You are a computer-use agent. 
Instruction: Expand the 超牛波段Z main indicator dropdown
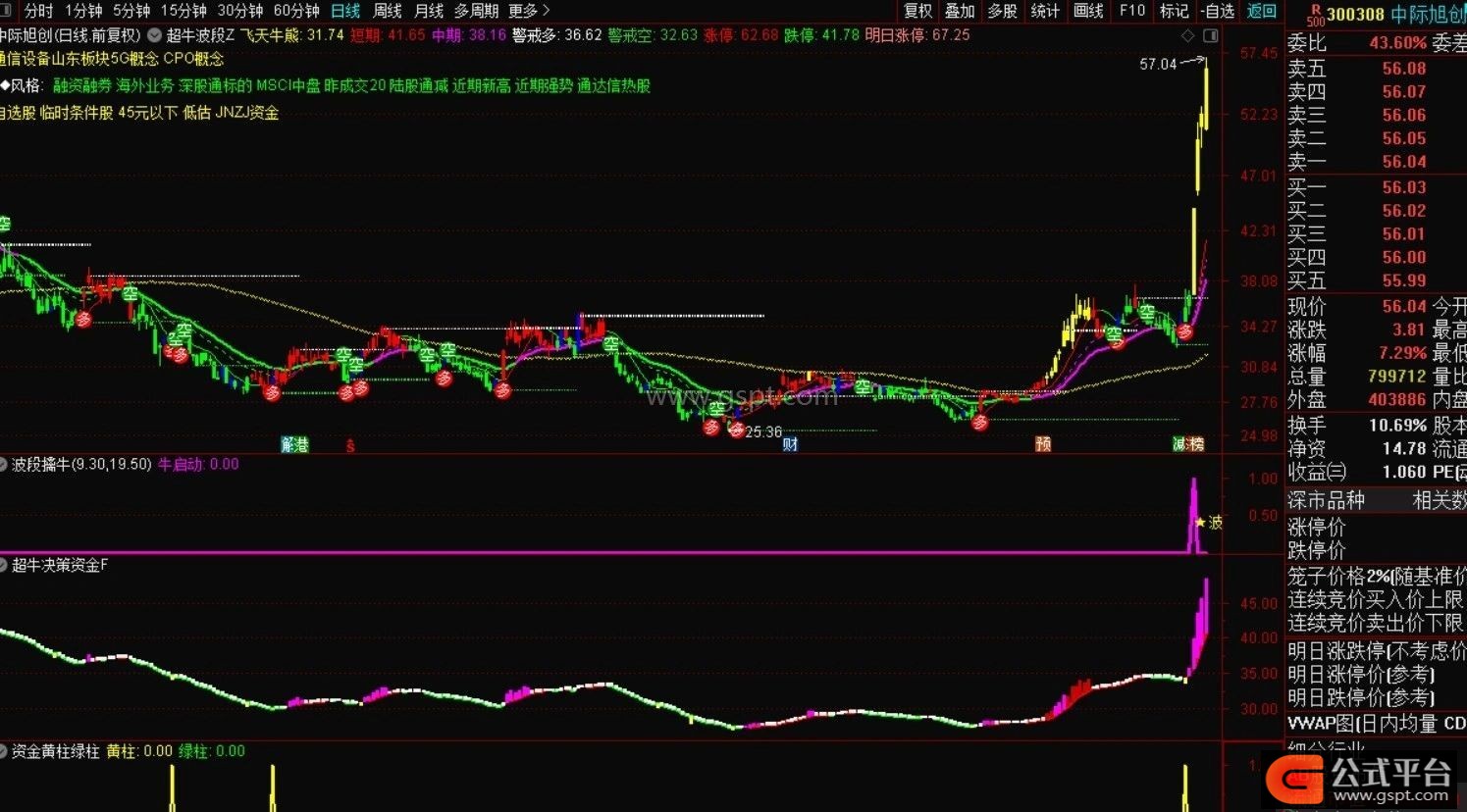tap(154, 35)
